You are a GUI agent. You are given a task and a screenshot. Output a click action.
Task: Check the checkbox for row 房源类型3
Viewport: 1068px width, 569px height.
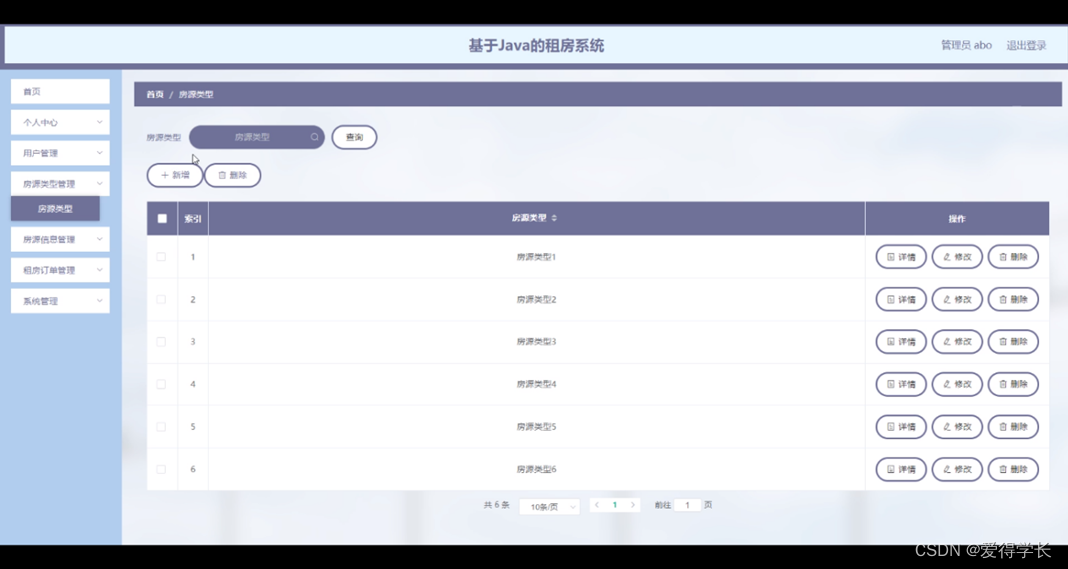pyautogui.click(x=161, y=341)
